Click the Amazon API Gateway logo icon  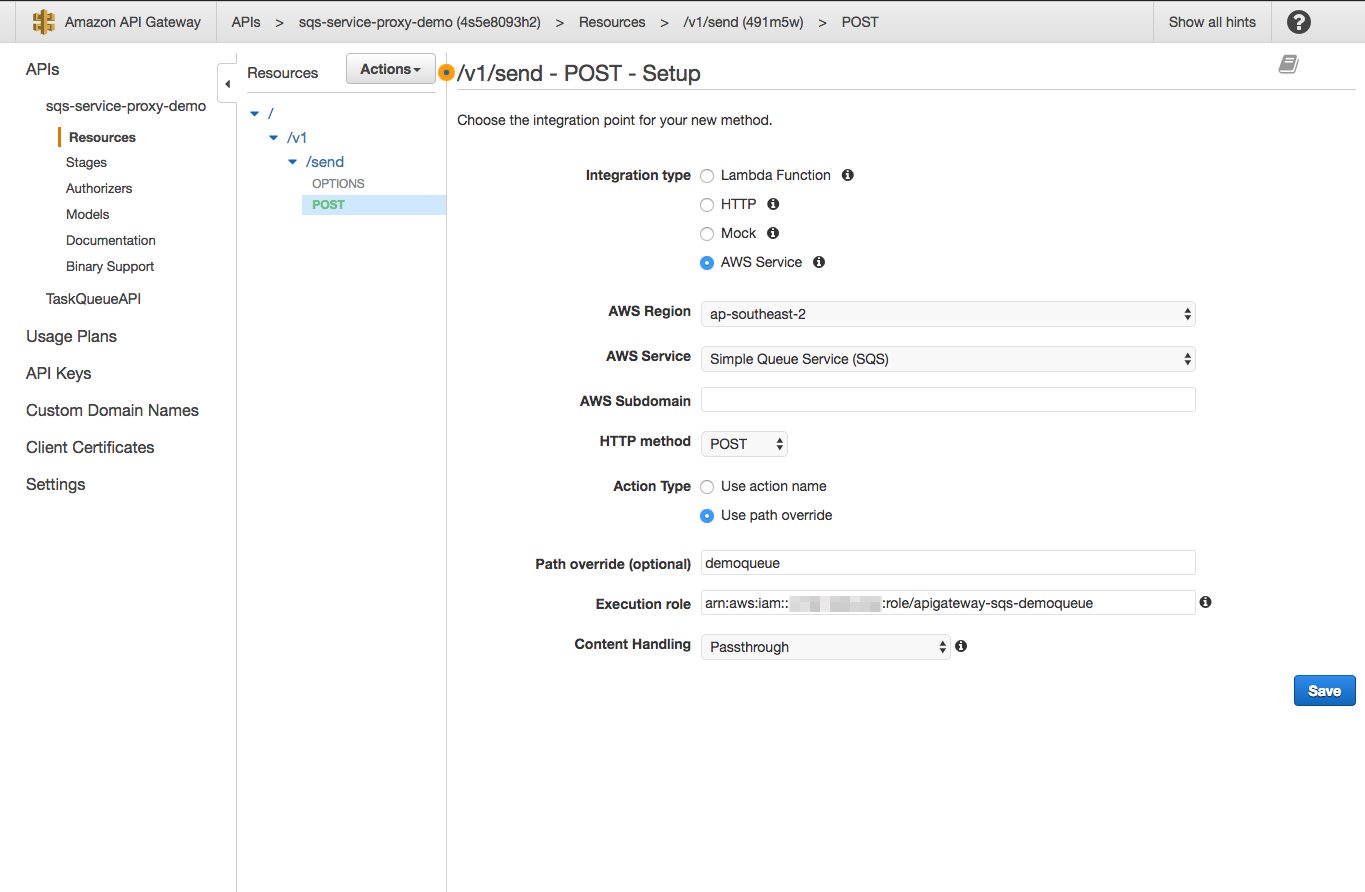click(44, 22)
